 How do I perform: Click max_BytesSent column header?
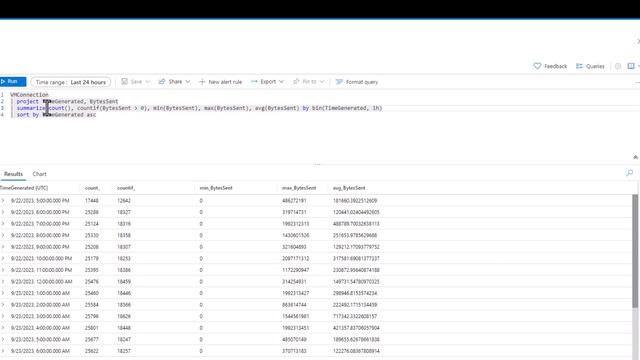point(299,188)
